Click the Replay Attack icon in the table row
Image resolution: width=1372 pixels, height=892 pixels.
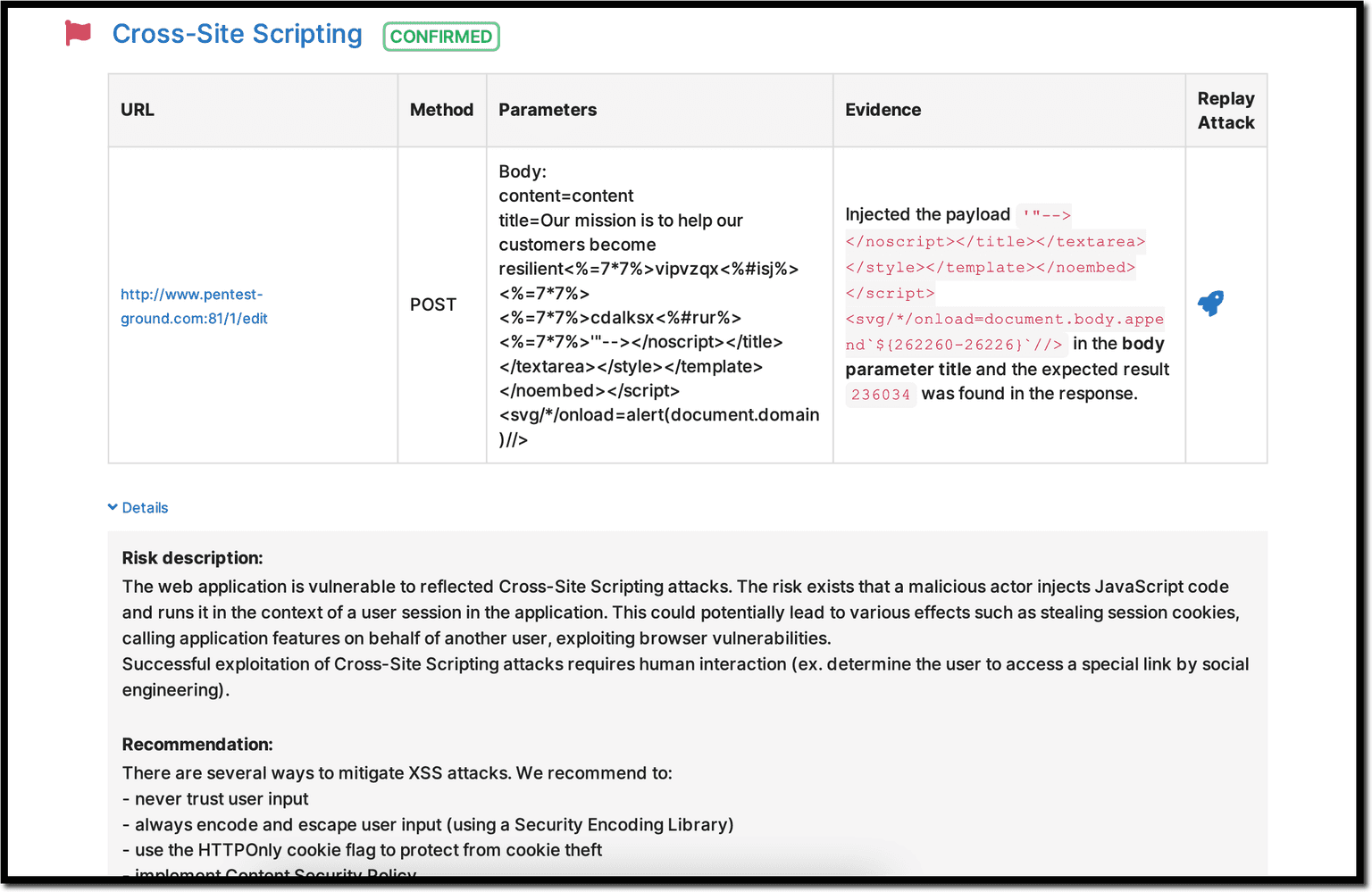point(1210,304)
